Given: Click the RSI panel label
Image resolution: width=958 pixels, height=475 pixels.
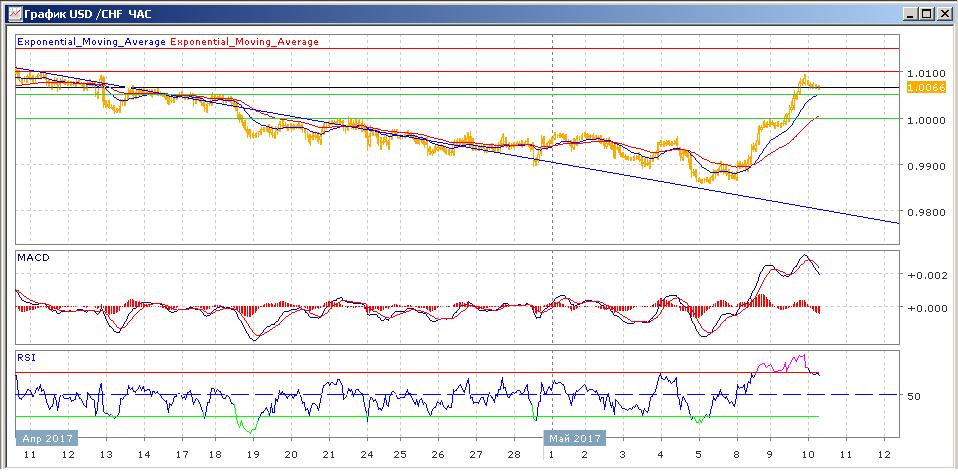Looking at the screenshot, I should pos(26,356).
